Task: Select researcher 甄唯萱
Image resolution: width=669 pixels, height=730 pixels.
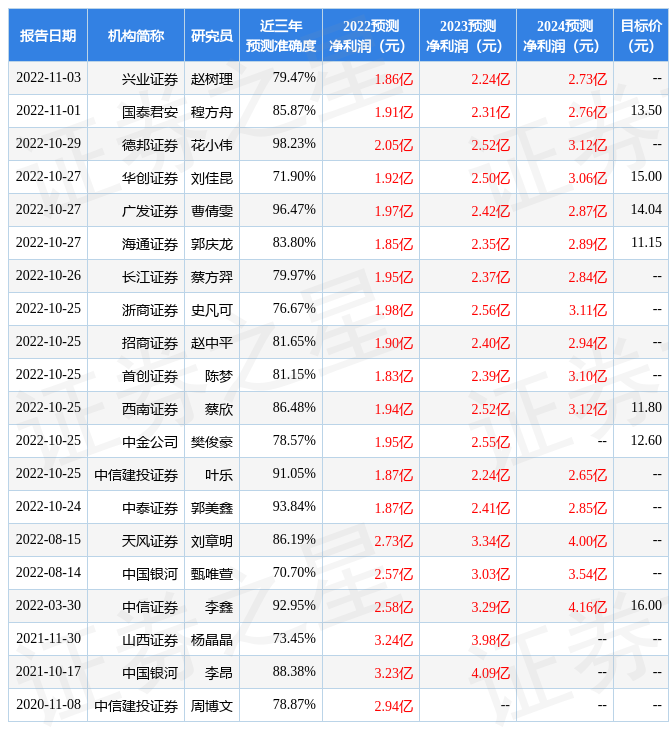Action: click(212, 575)
